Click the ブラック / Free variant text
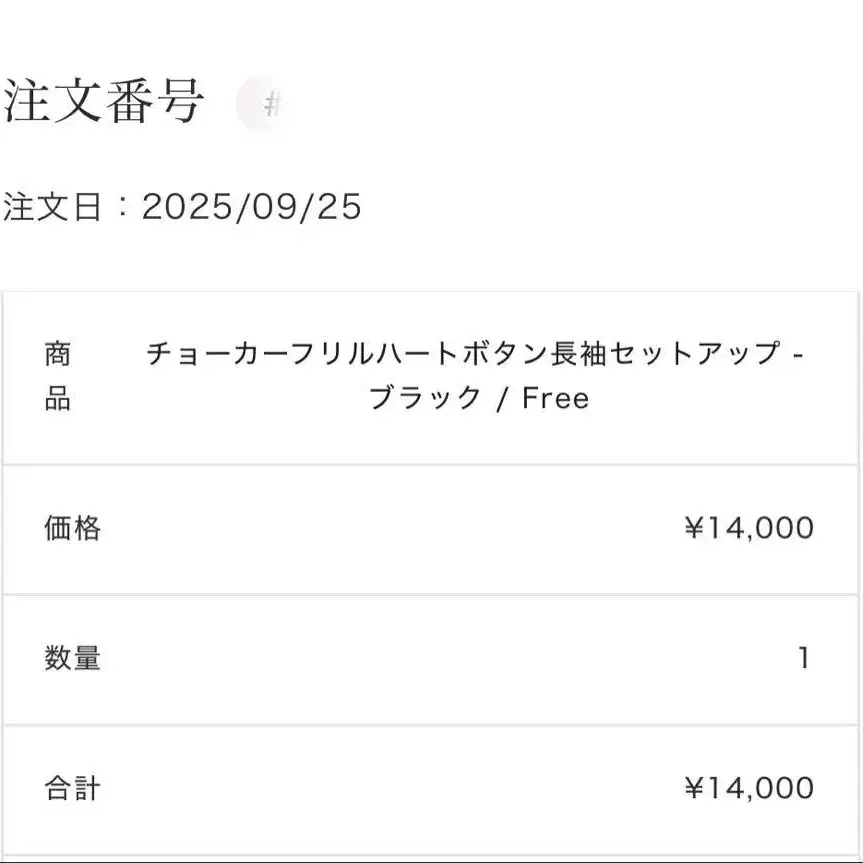The height and width of the screenshot is (863, 863). 478,398
